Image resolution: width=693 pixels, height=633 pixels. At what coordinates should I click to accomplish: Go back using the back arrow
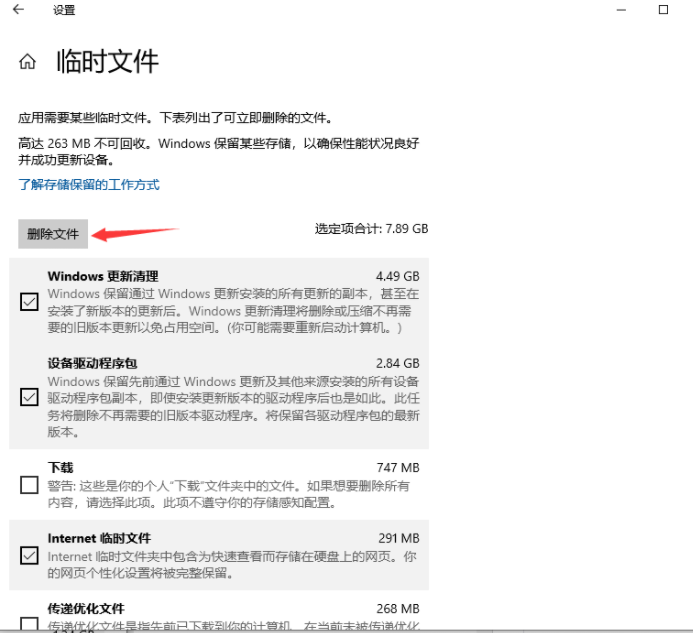click(x=18, y=10)
